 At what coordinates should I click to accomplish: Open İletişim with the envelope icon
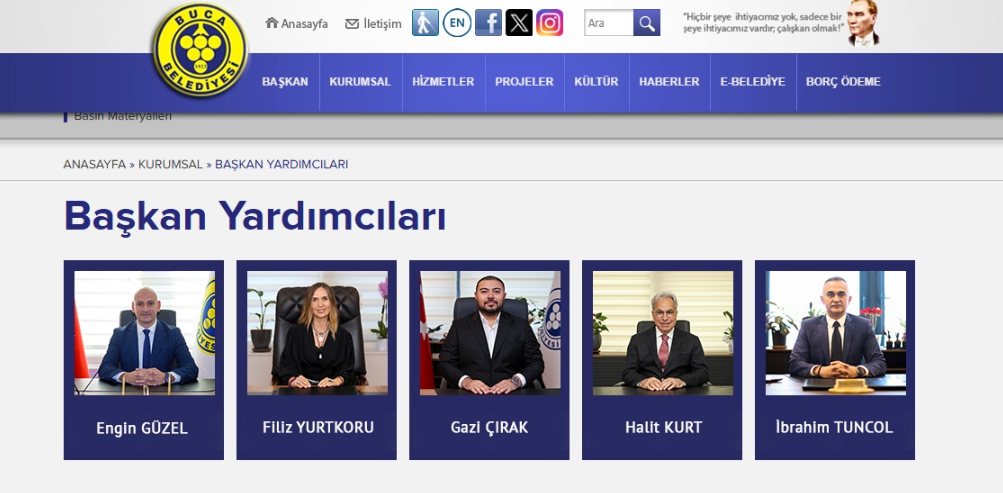point(373,24)
